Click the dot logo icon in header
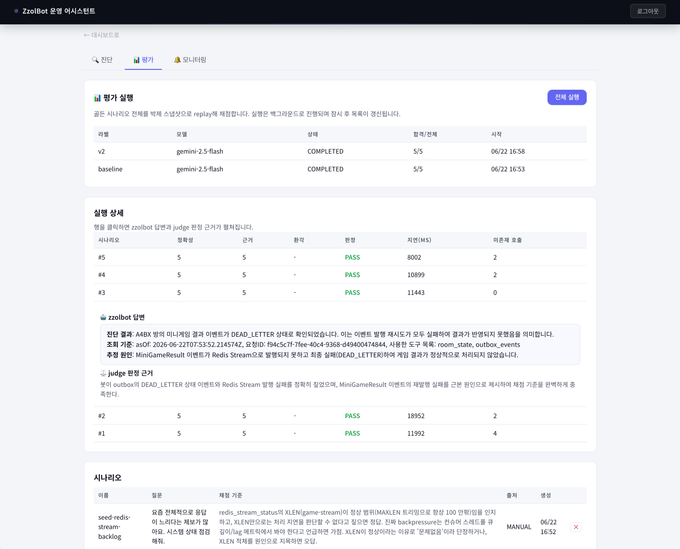 click(x=16, y=11)
